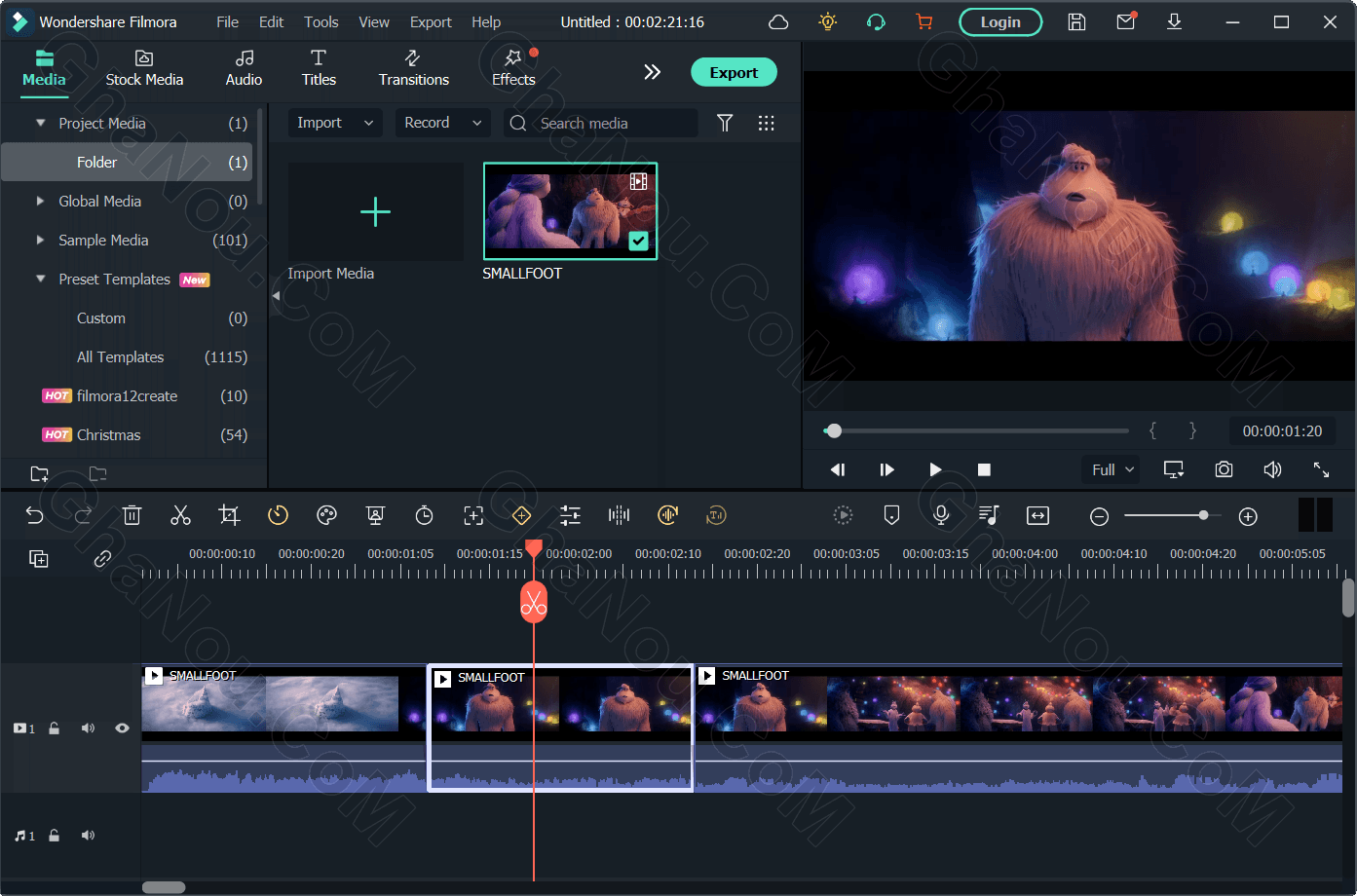
Task: Expand the Sample Media tree
Action: 40,240
